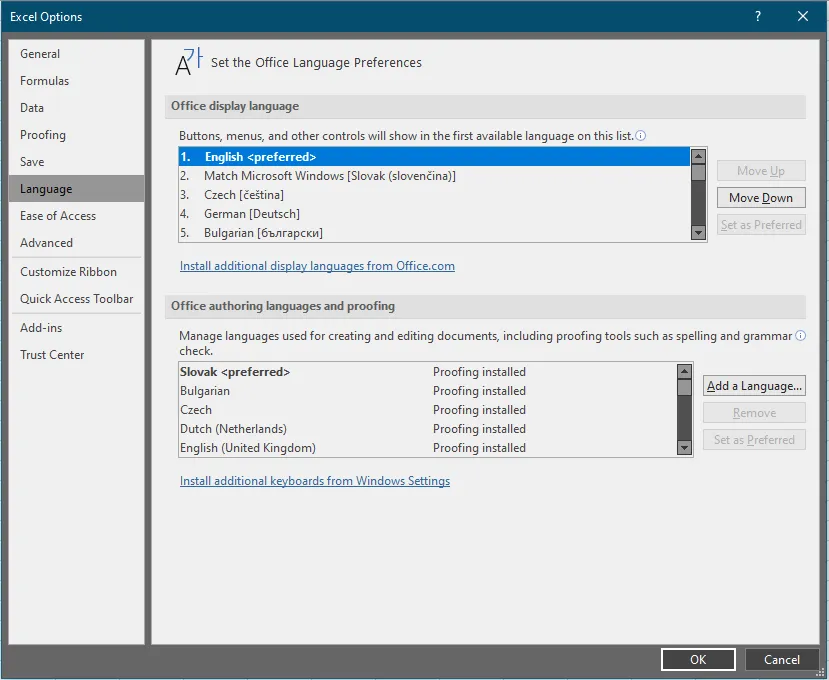Click authoring language list scroll up arrow

684,371
